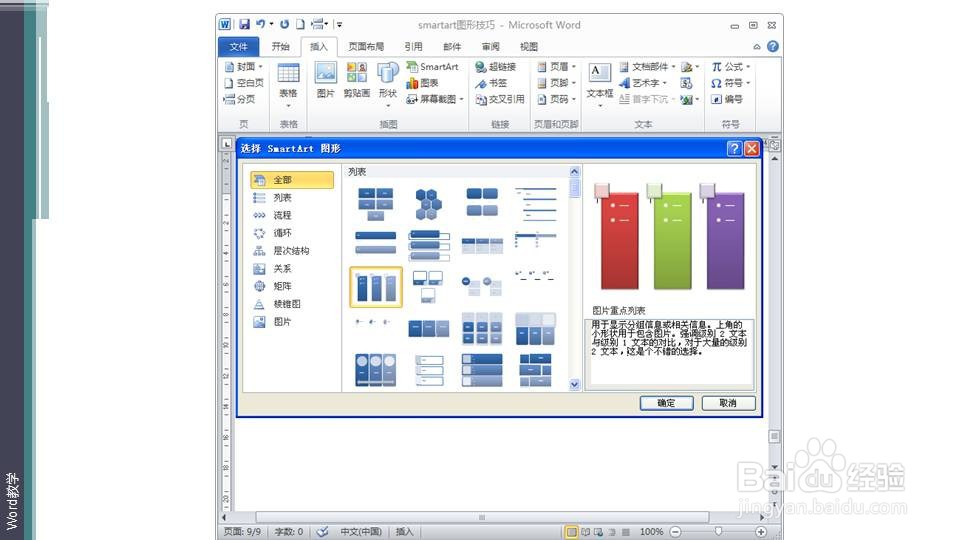Viewport: 960px width, 540px height.
Task: Click the New document icon in quick access toolbar
Action: pyautogui.click(x=300, y=24)
